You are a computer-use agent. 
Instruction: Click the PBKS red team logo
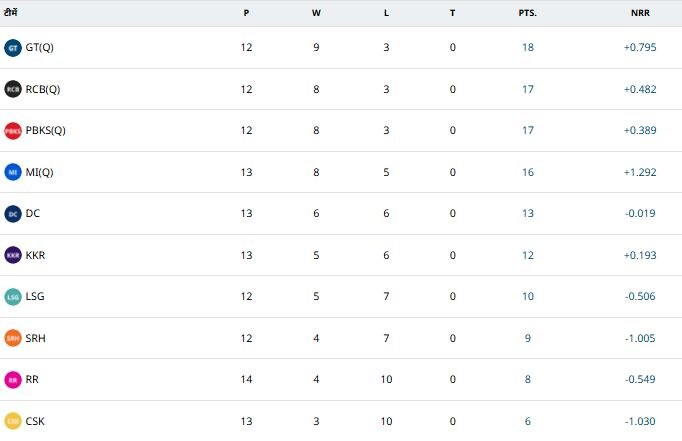click(13, 130)
